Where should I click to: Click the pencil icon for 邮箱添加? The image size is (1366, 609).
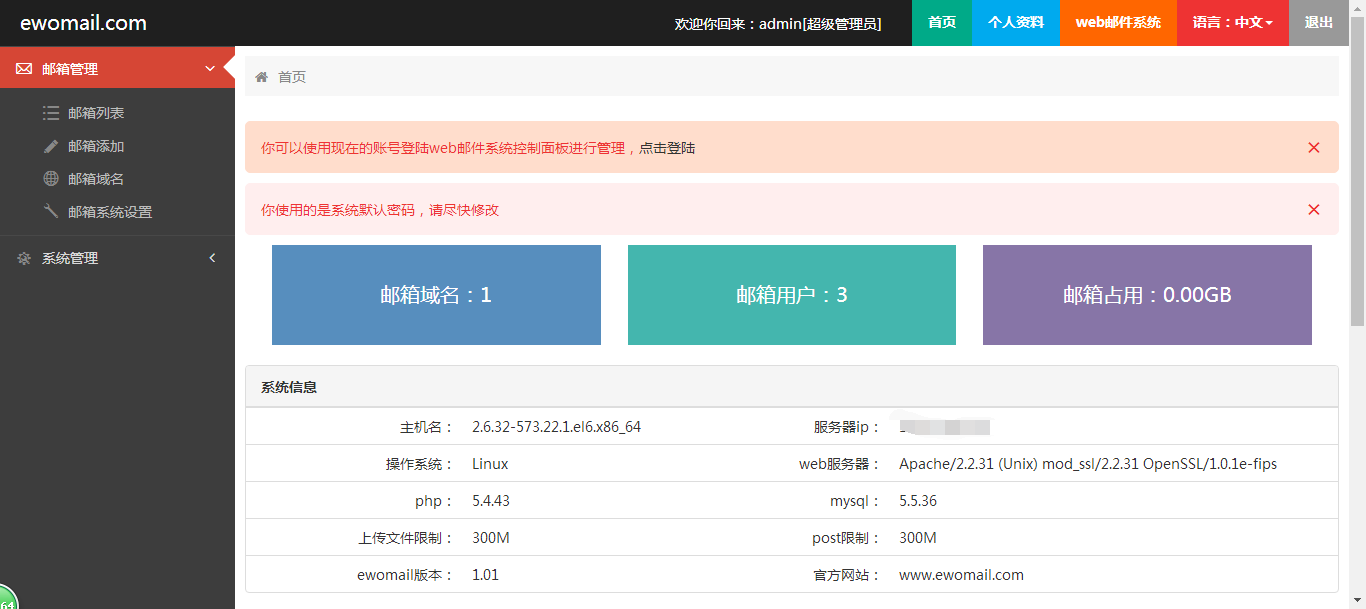tap(51, 145)
